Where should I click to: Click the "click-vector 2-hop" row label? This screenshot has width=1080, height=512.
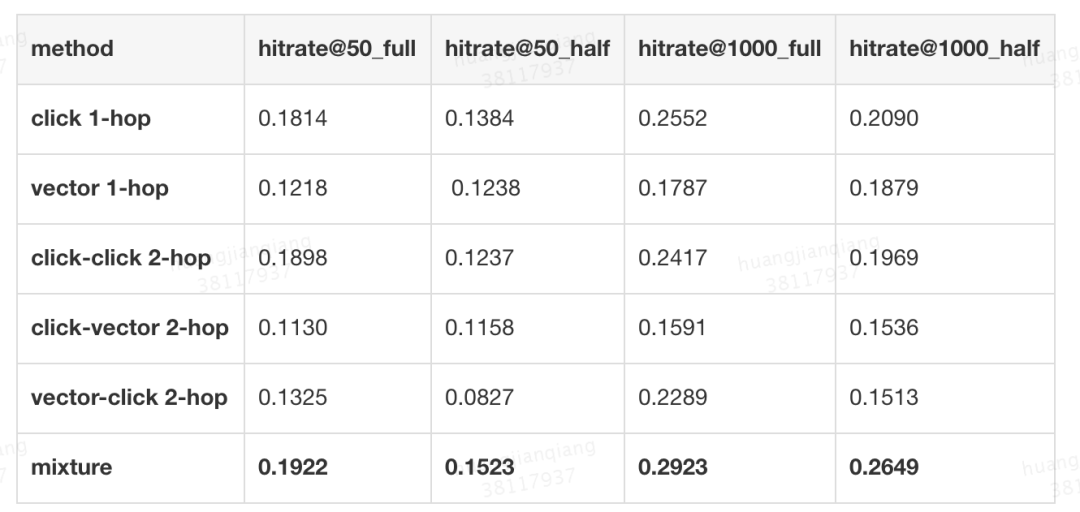pyautogui.click(x=130, y=328)
